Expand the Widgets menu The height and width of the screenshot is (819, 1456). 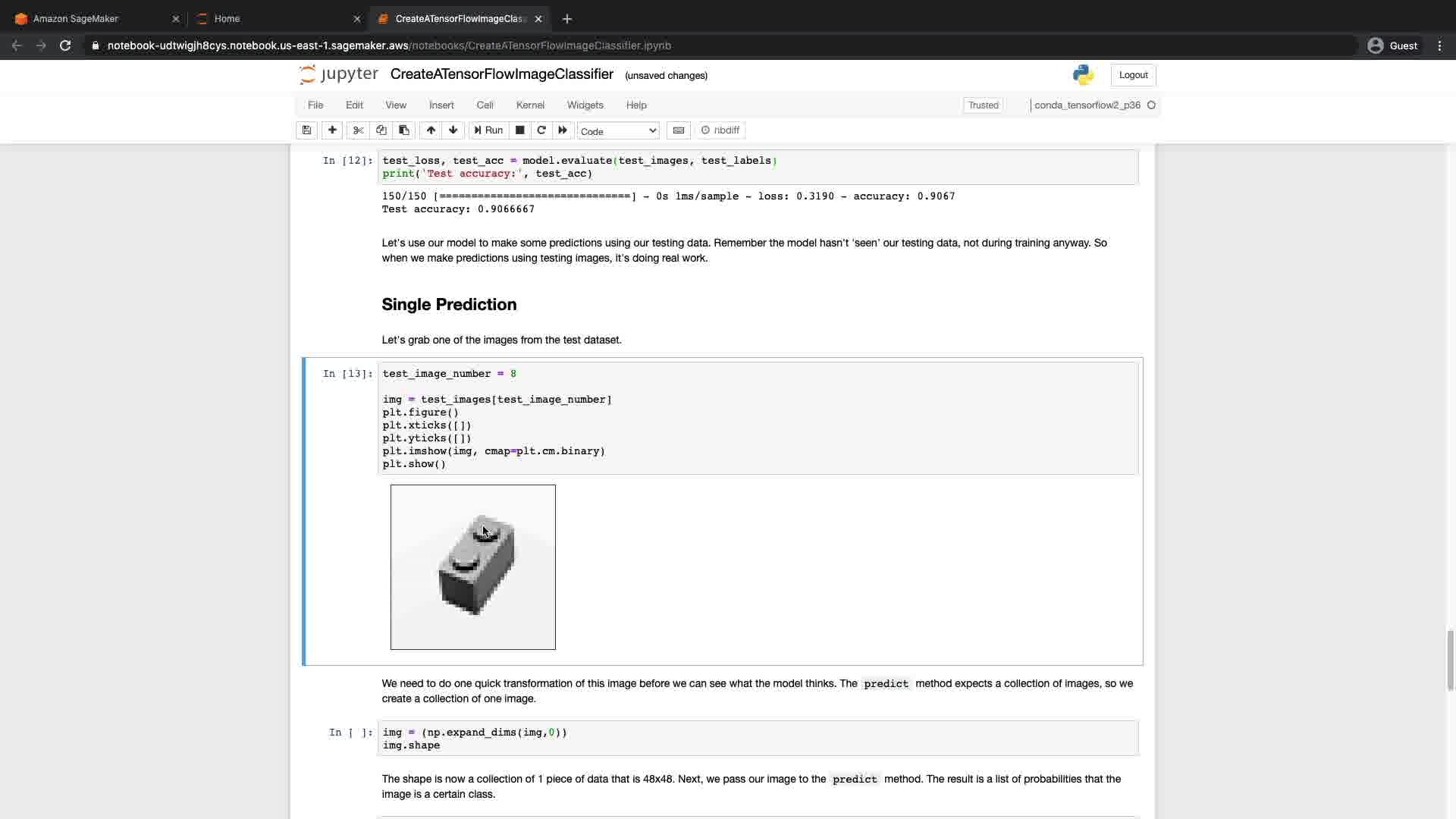point(585,105)
